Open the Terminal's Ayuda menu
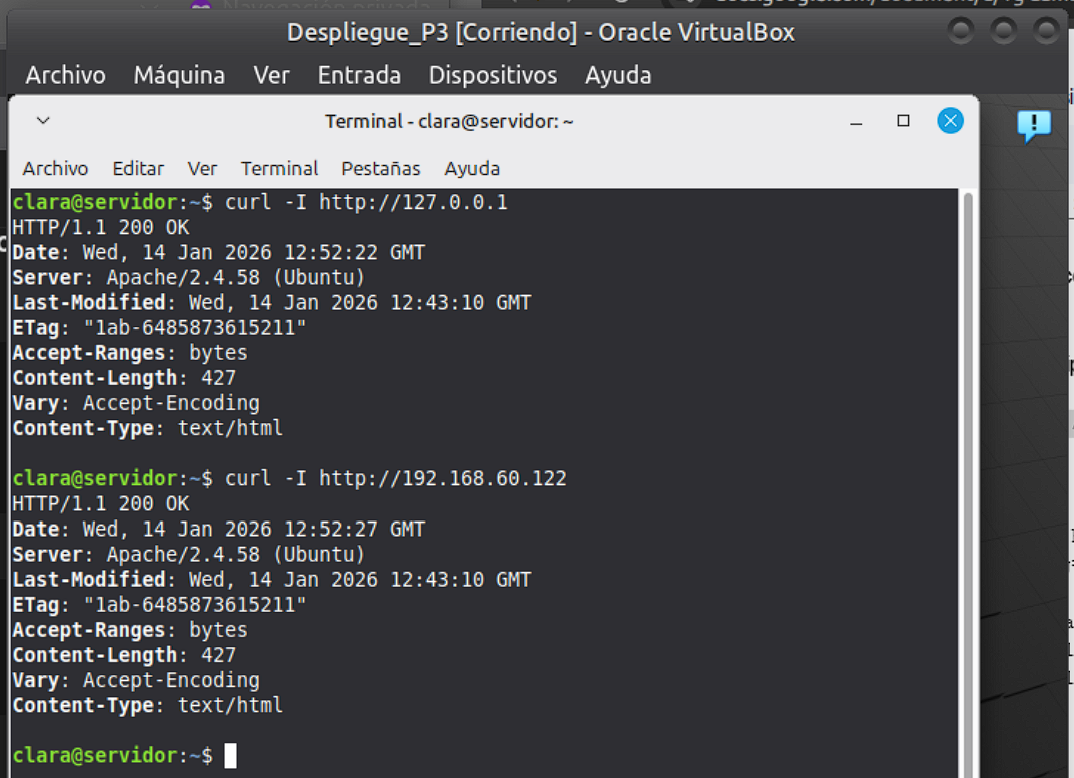1074x778 pixels. point(472,168)
